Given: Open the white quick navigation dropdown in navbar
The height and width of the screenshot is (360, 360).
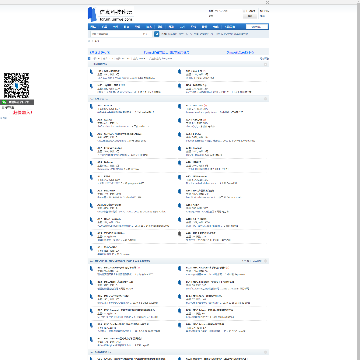Looking at the screenshot, I should pos(257,27).
